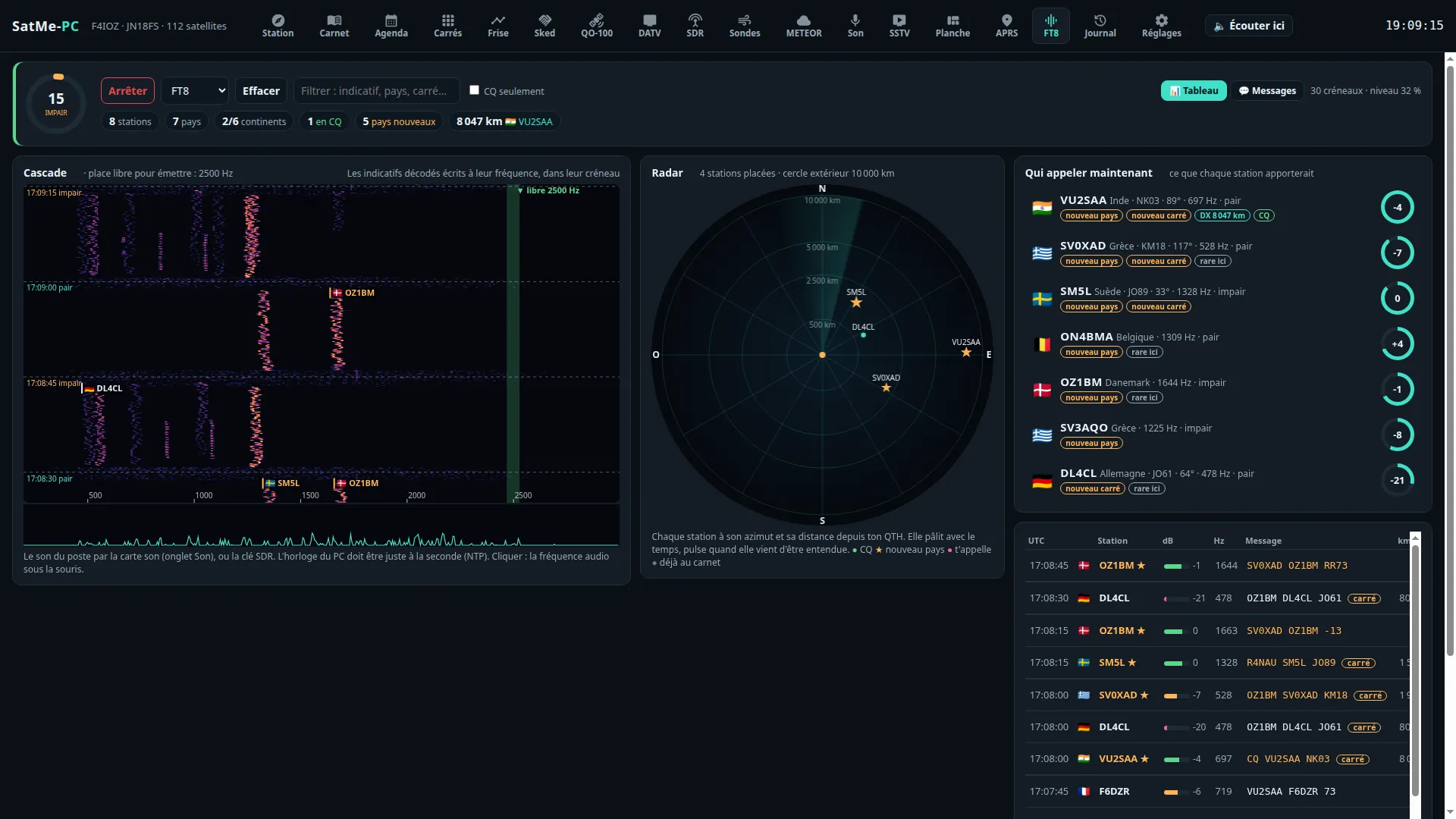Focus the Filtrer indicatif filter field
Viewport: 1456px width, 819px height.
[376, 91]
